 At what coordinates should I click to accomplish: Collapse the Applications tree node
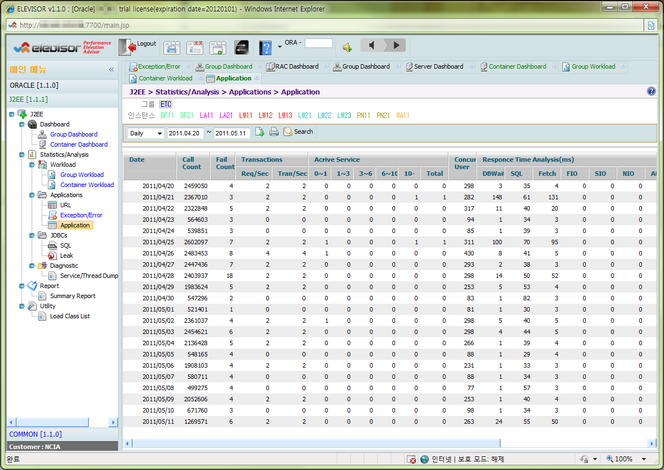(x=32, y=195)
